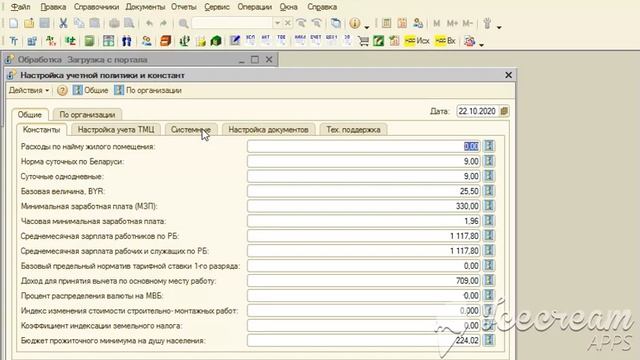
Task: Click the question mark help button
Action: [62, 90]
